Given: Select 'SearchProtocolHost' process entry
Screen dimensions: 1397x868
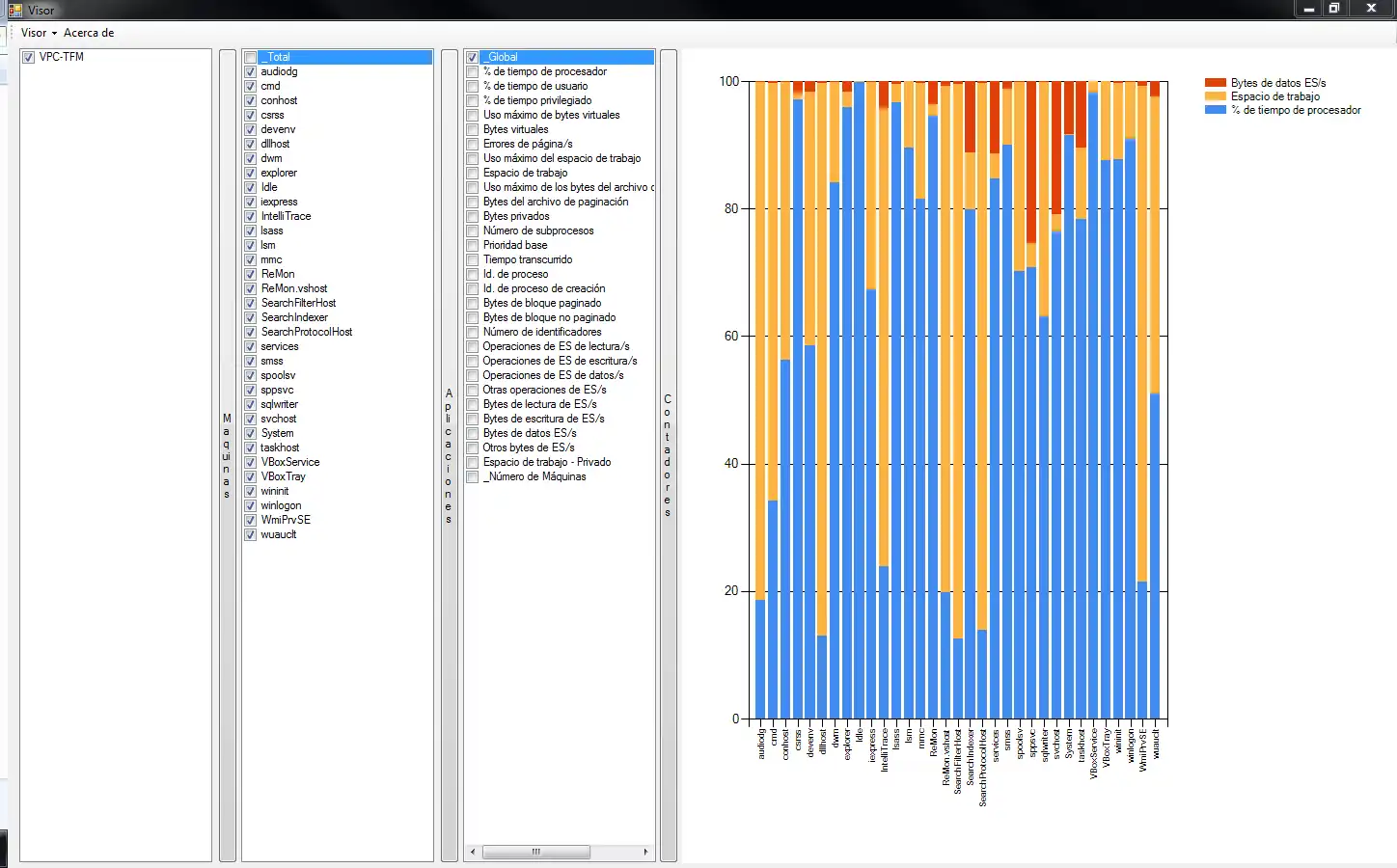Looking at the screenshot, I should pyautogui.click(x=307, y=332).
